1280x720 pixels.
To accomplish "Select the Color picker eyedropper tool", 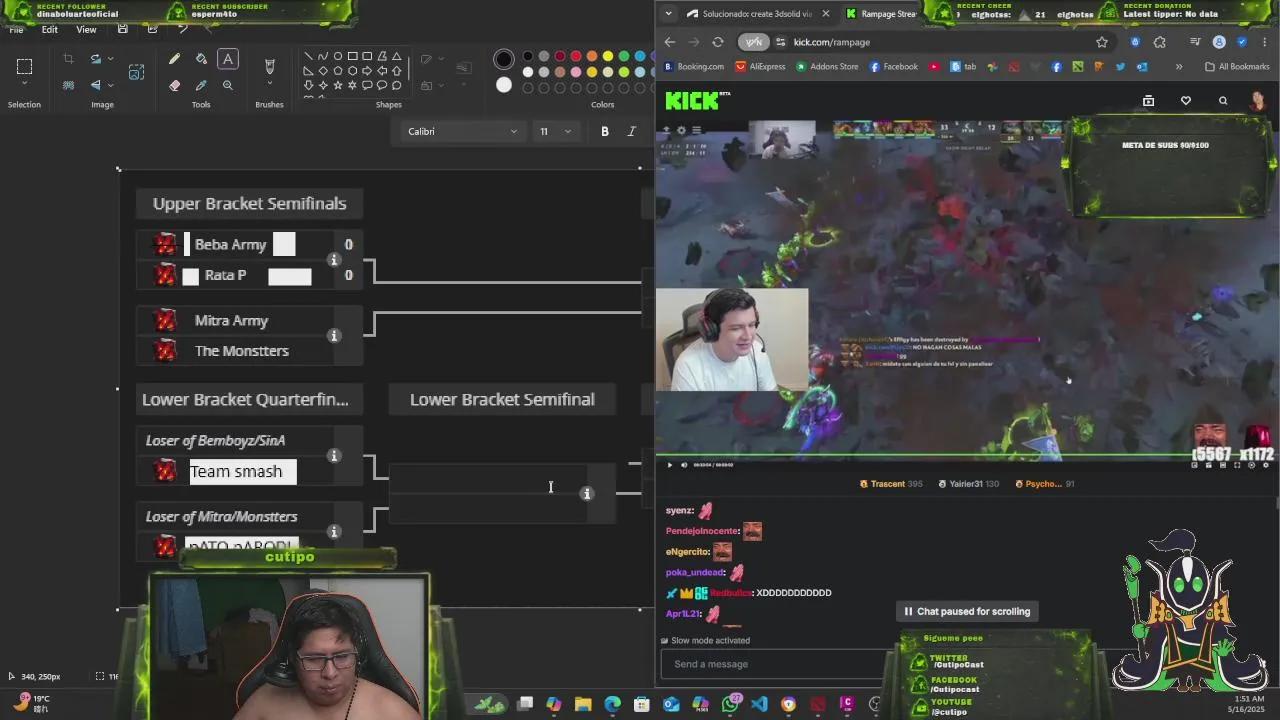I will [201, 85].
